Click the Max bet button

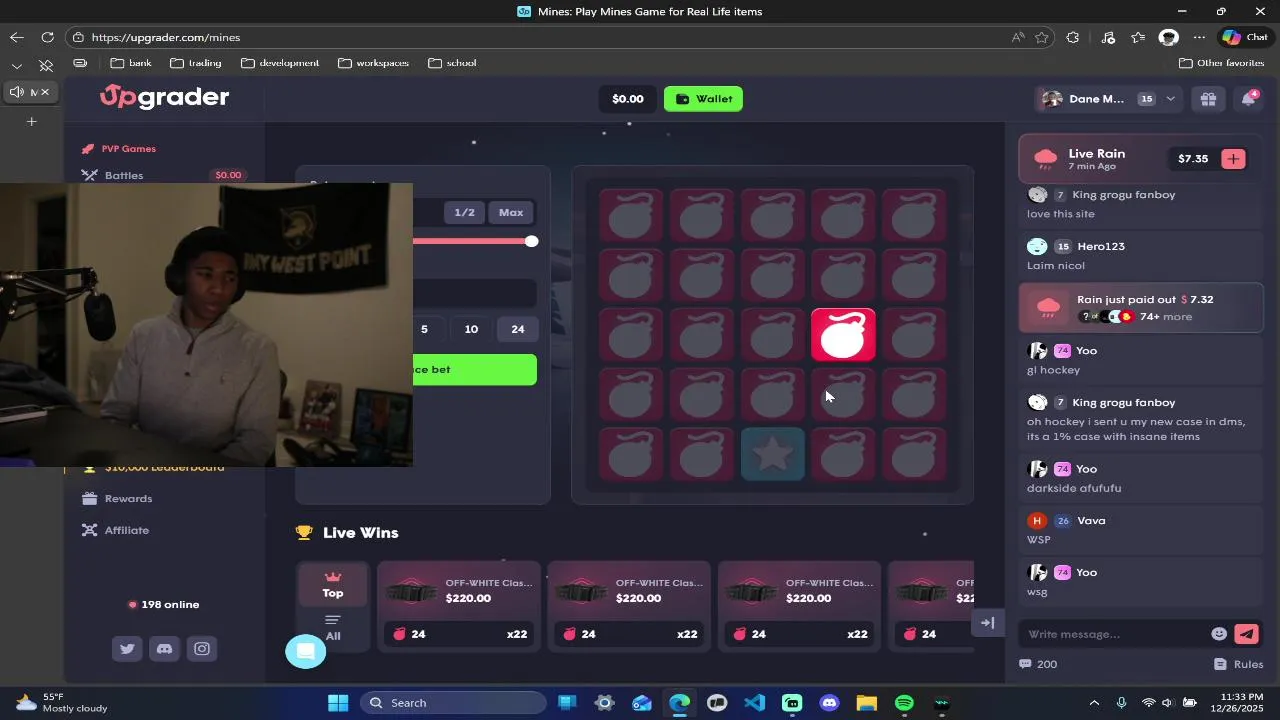[x=511, y=212]
